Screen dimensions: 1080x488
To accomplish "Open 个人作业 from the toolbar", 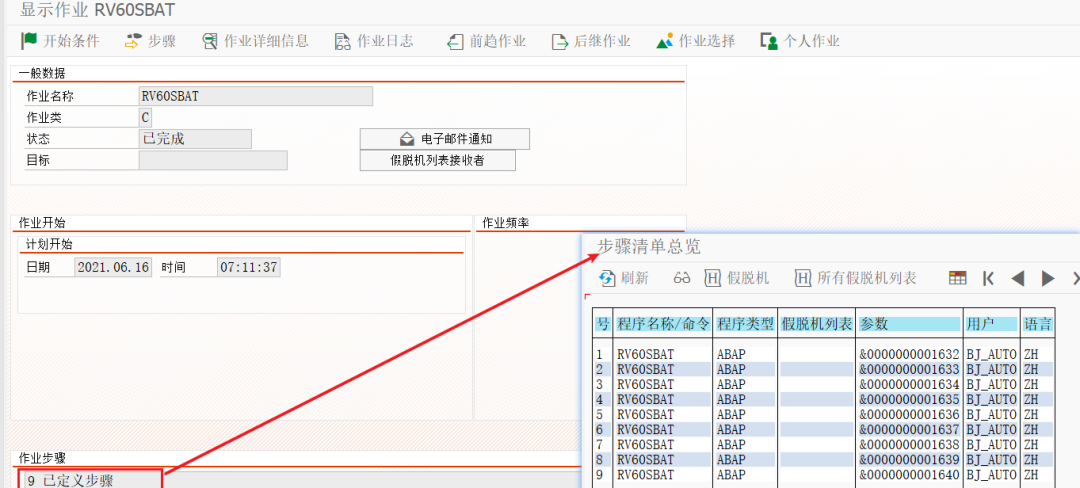I will point(800,41).
